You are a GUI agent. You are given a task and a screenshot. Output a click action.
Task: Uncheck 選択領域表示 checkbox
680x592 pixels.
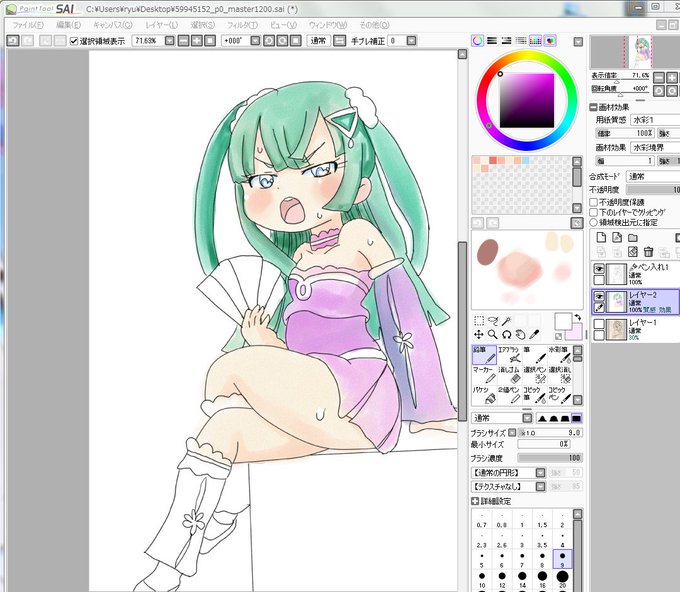pyautogui.click(x=74, y=41)
